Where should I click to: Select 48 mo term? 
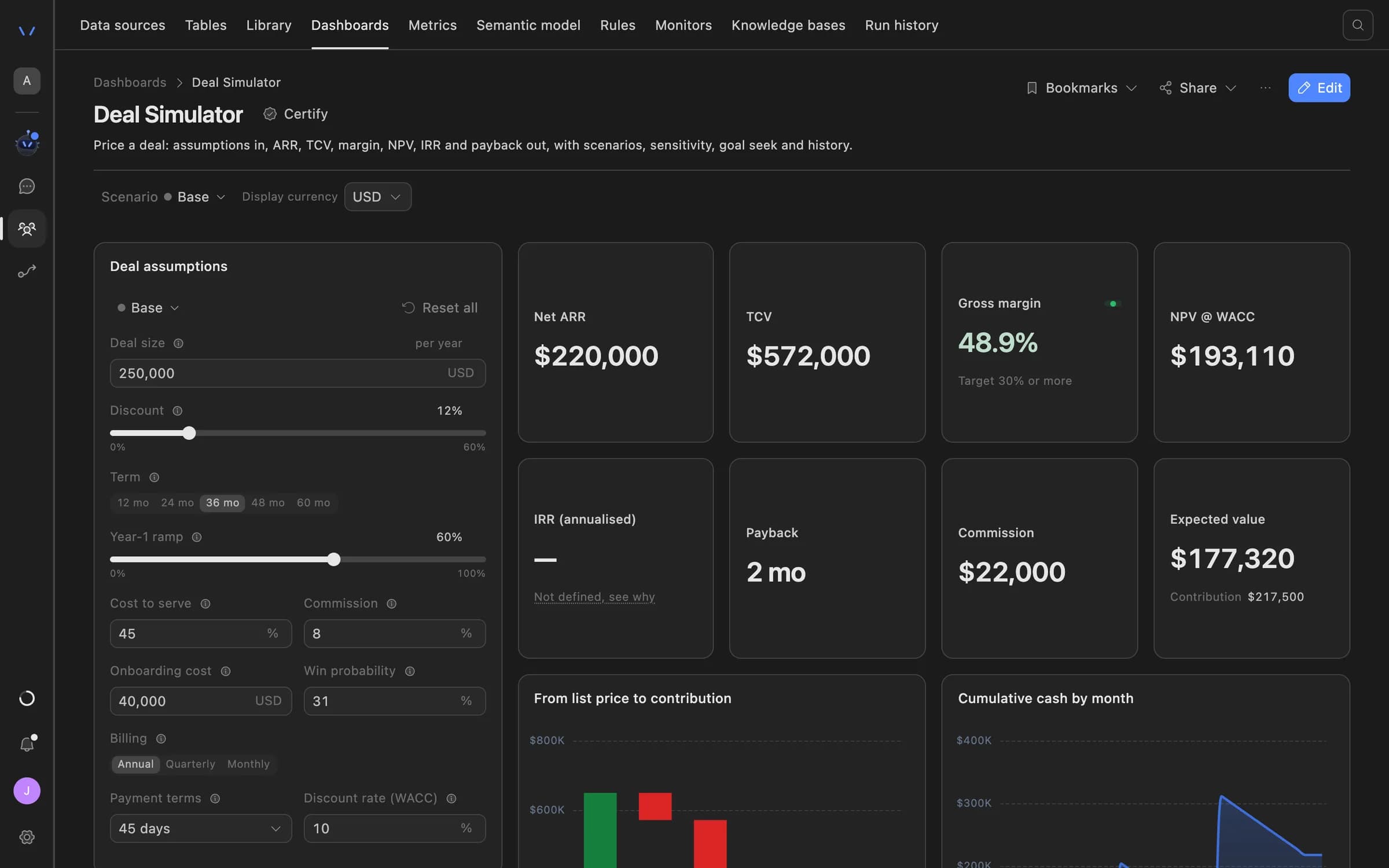[x=268, y=503]
